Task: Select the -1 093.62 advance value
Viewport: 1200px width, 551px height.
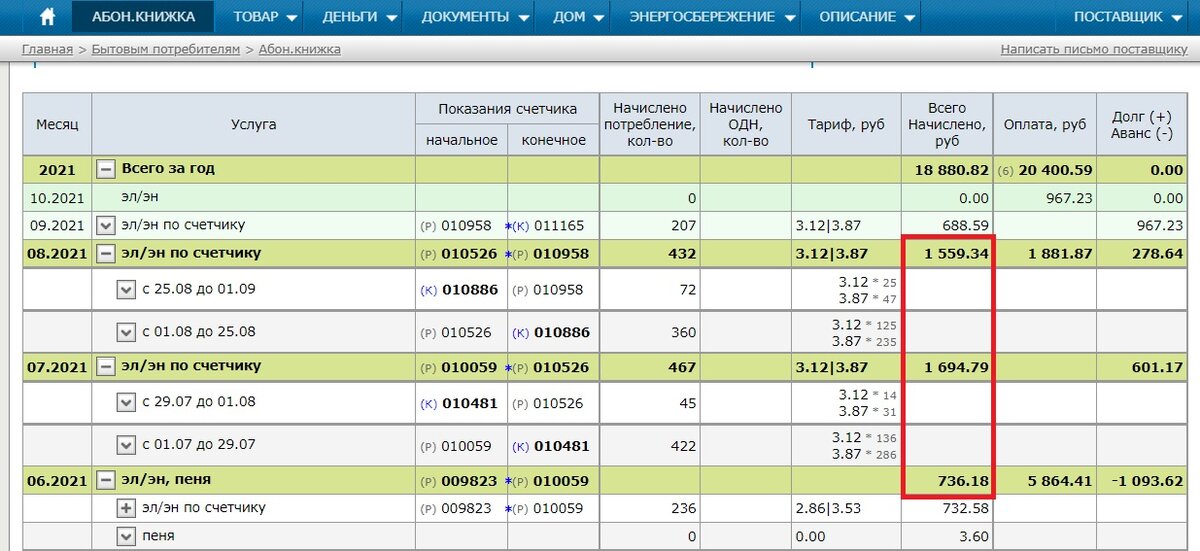Action: click(1148, 481)
